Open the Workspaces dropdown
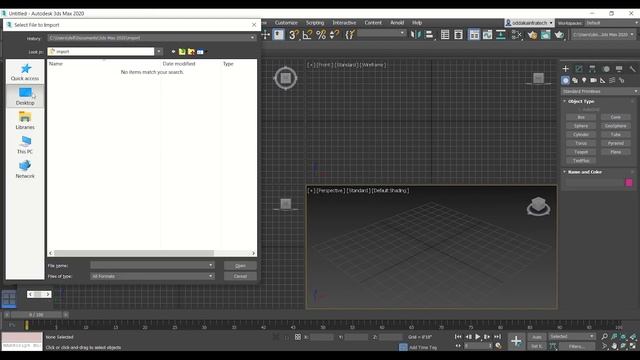 pyautogui.click(x=612, y=23)
